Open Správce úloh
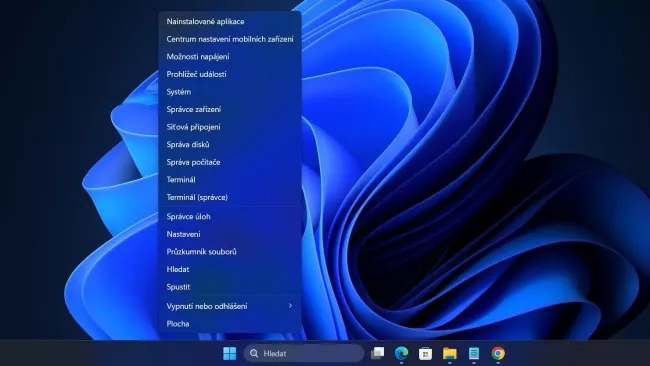Viewport: 650px width, 366px height. pyautogui.click(x=230, y=216)
